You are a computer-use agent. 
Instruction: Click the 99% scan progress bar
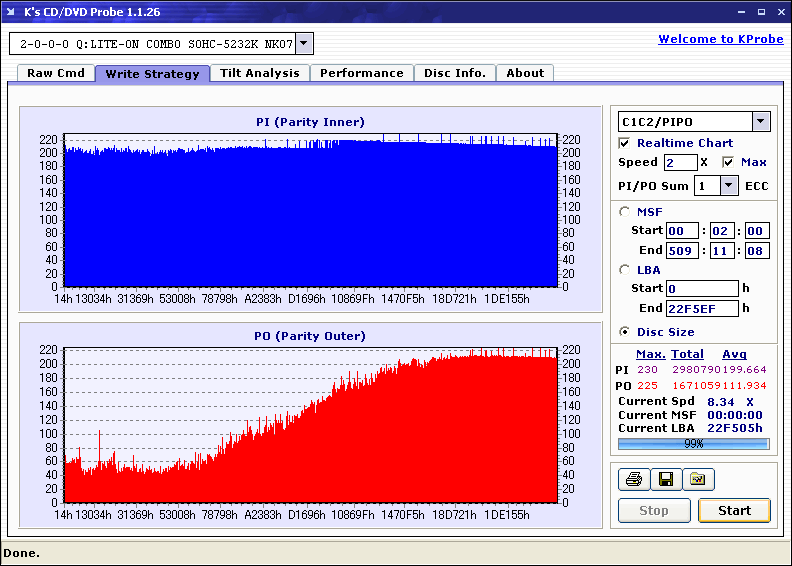click(693, 443)
